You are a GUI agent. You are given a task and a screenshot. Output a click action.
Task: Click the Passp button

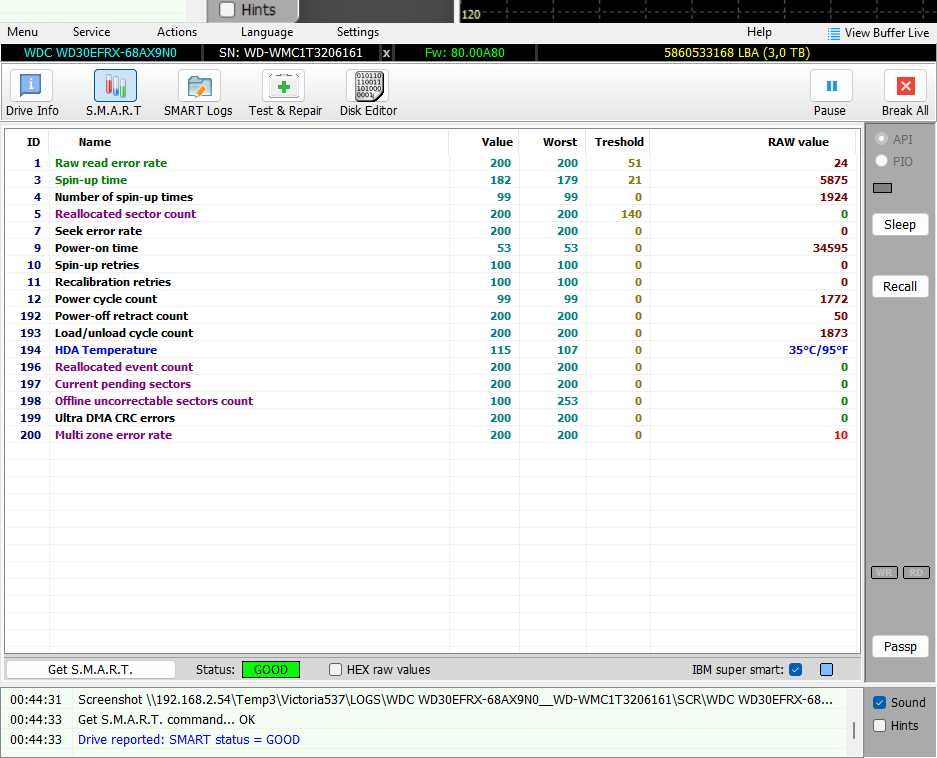pos(900,647)
